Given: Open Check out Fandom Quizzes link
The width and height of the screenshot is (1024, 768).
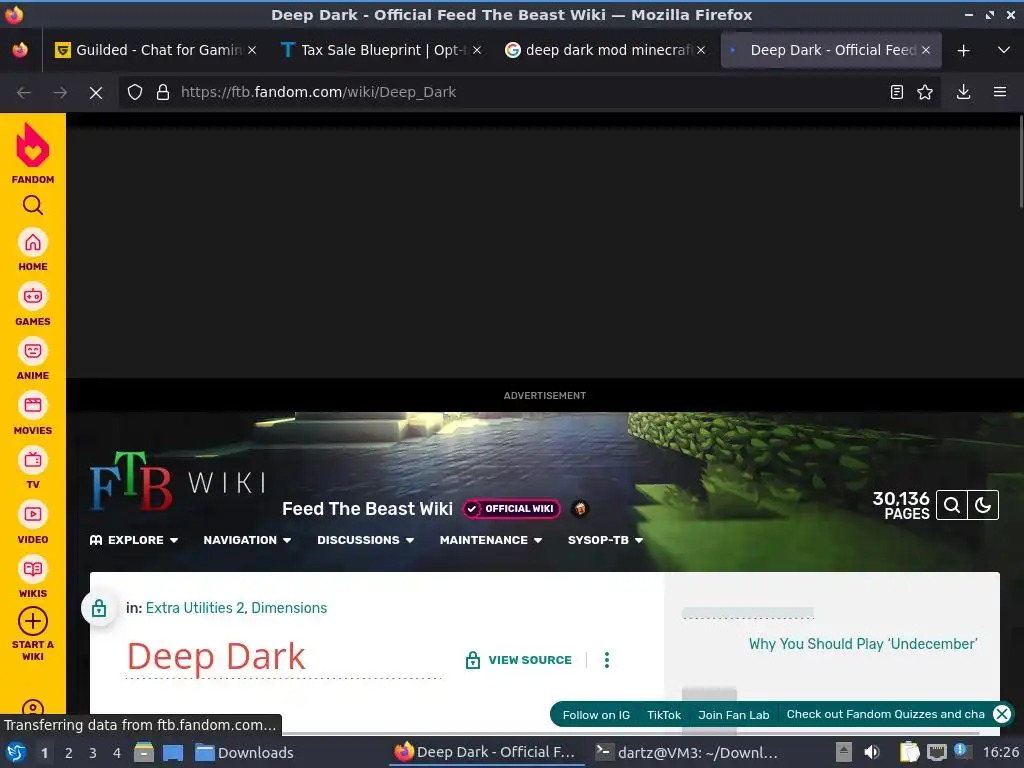Looking at the screenshot, I should [886, 714].
